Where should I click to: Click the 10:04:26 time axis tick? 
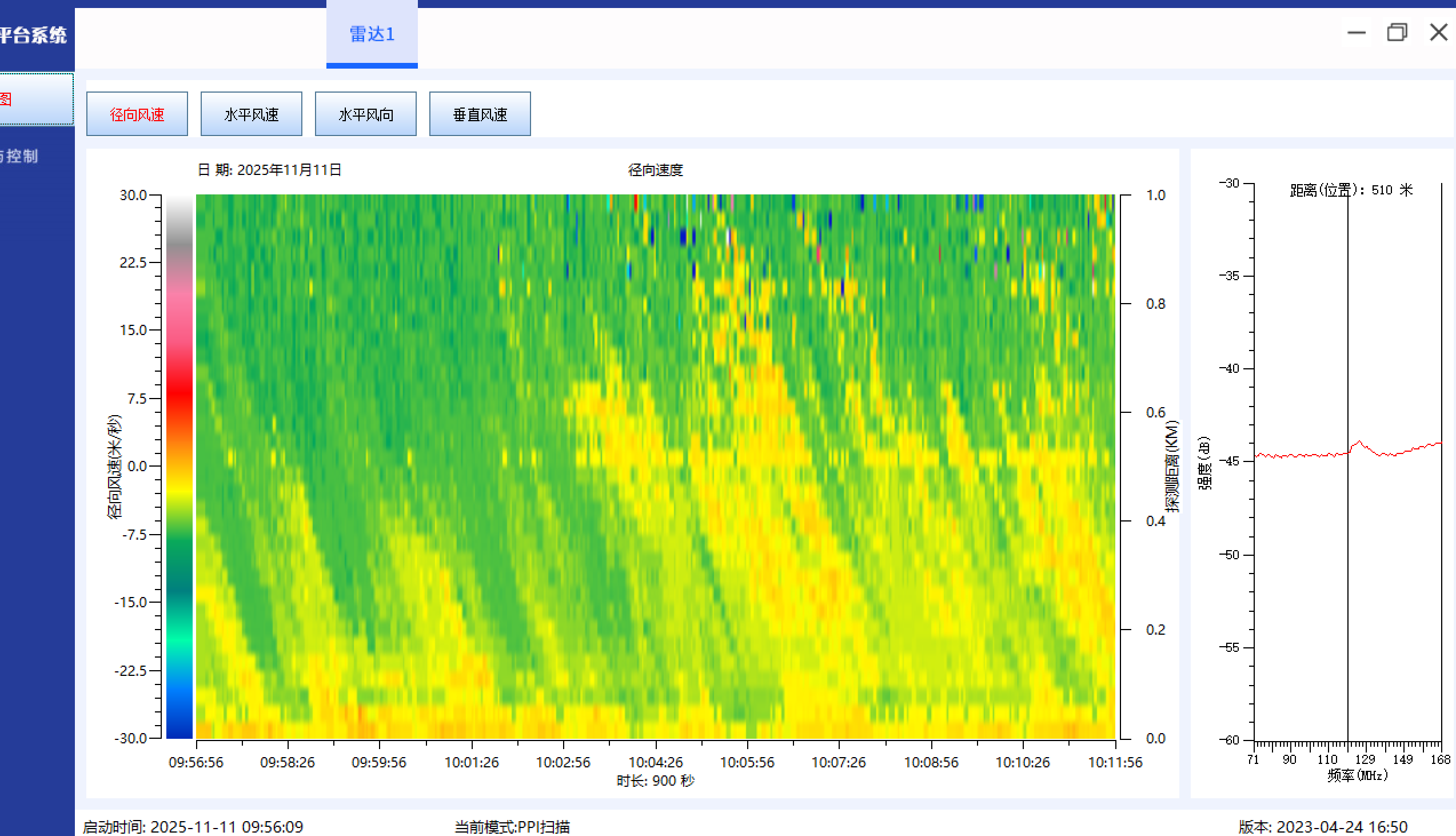click(x=656, y=762)
